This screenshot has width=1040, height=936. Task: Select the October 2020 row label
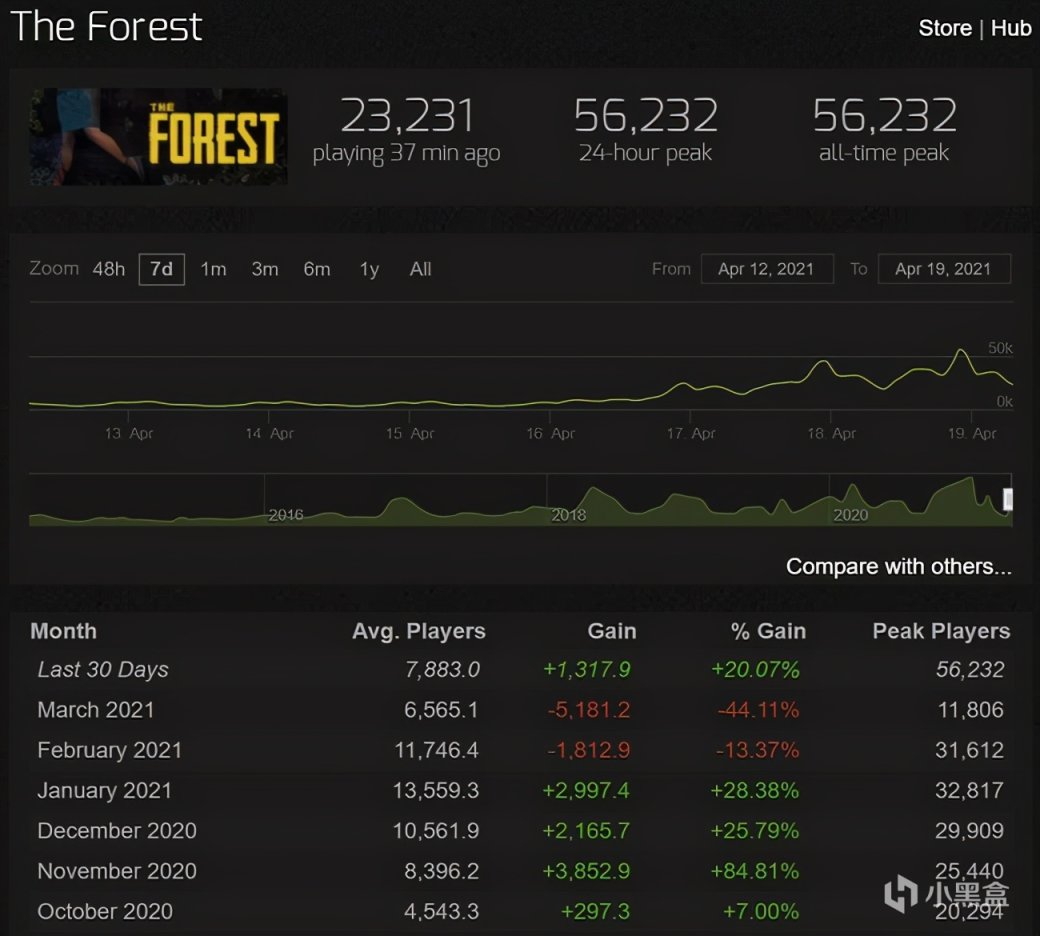tap(105, 911)
